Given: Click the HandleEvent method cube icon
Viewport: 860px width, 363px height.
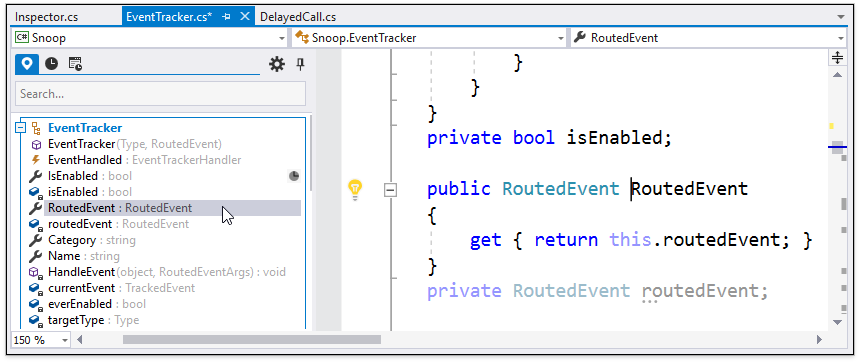Looking at the screenshot, I should pos(36,272).
